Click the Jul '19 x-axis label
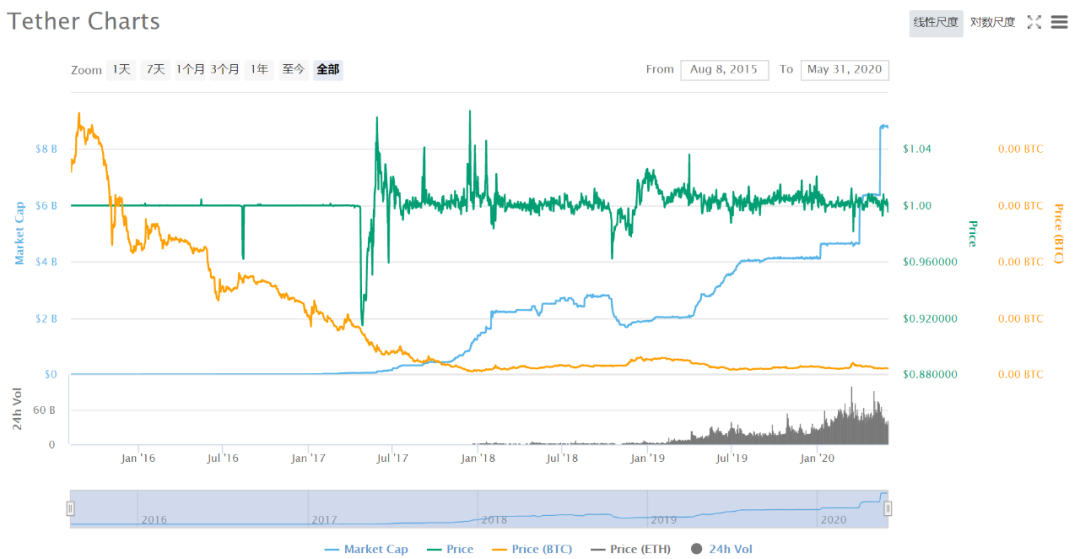 pyautogui.click(x=732, y=457)
